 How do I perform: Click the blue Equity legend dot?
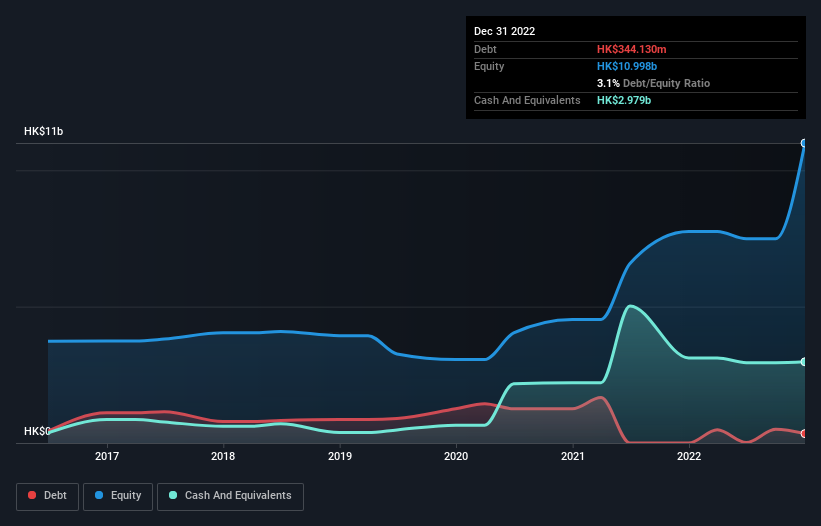(98, 495)
